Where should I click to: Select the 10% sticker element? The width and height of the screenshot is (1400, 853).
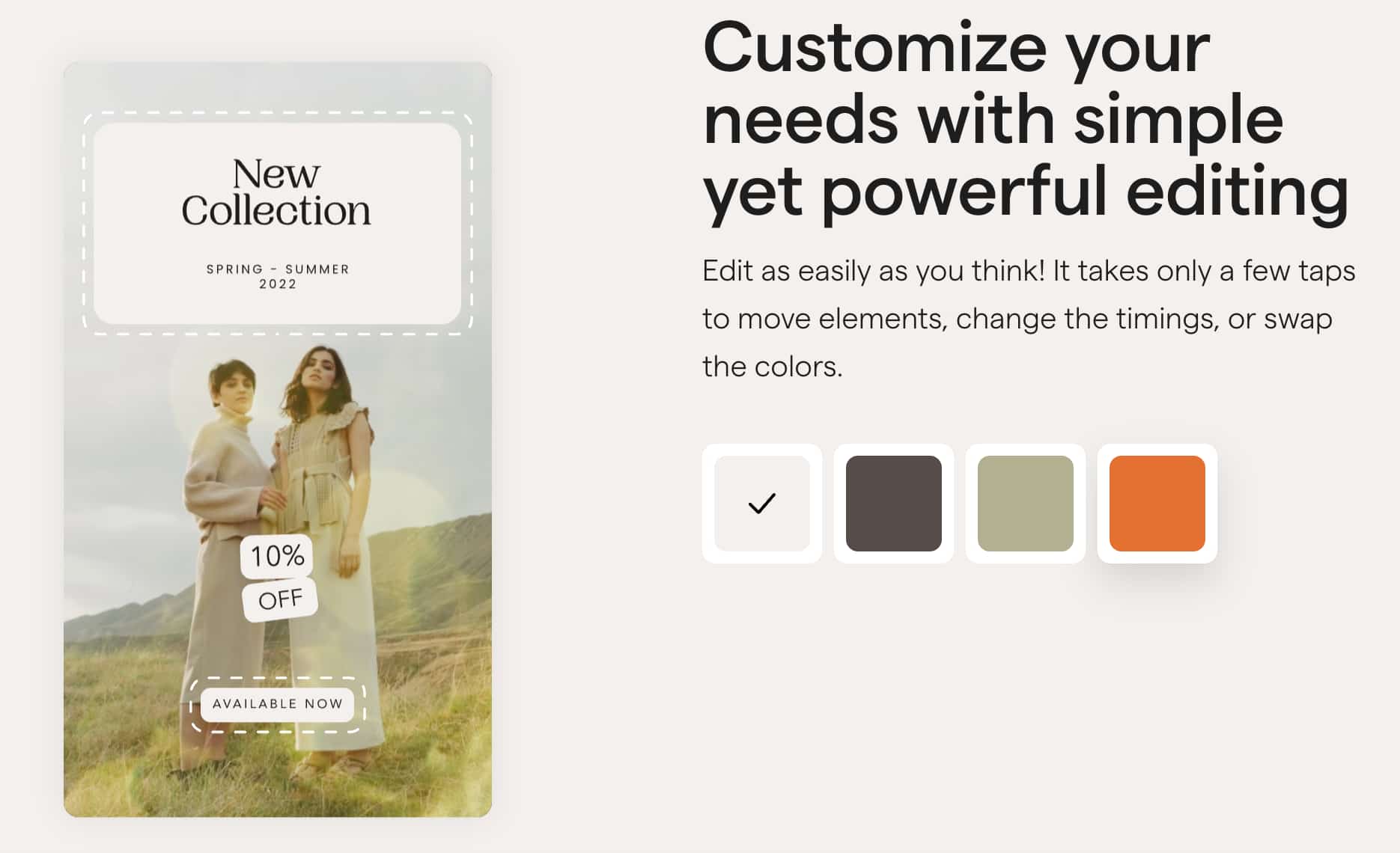pyautogui.click(x=276, y=557)
